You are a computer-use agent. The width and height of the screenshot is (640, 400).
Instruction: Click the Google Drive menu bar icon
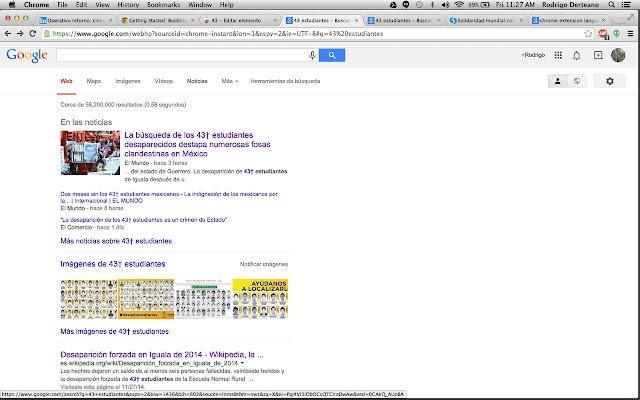[393, 5]
